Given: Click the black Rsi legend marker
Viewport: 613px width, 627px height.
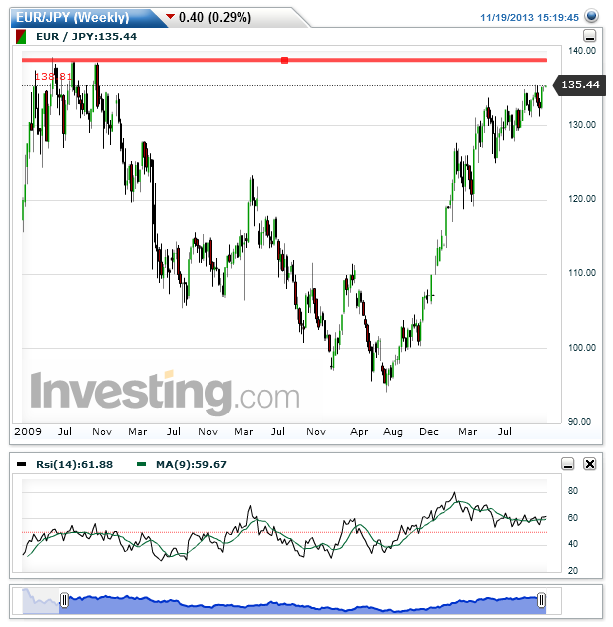Looking at the screenshot, I should point(21,464).
